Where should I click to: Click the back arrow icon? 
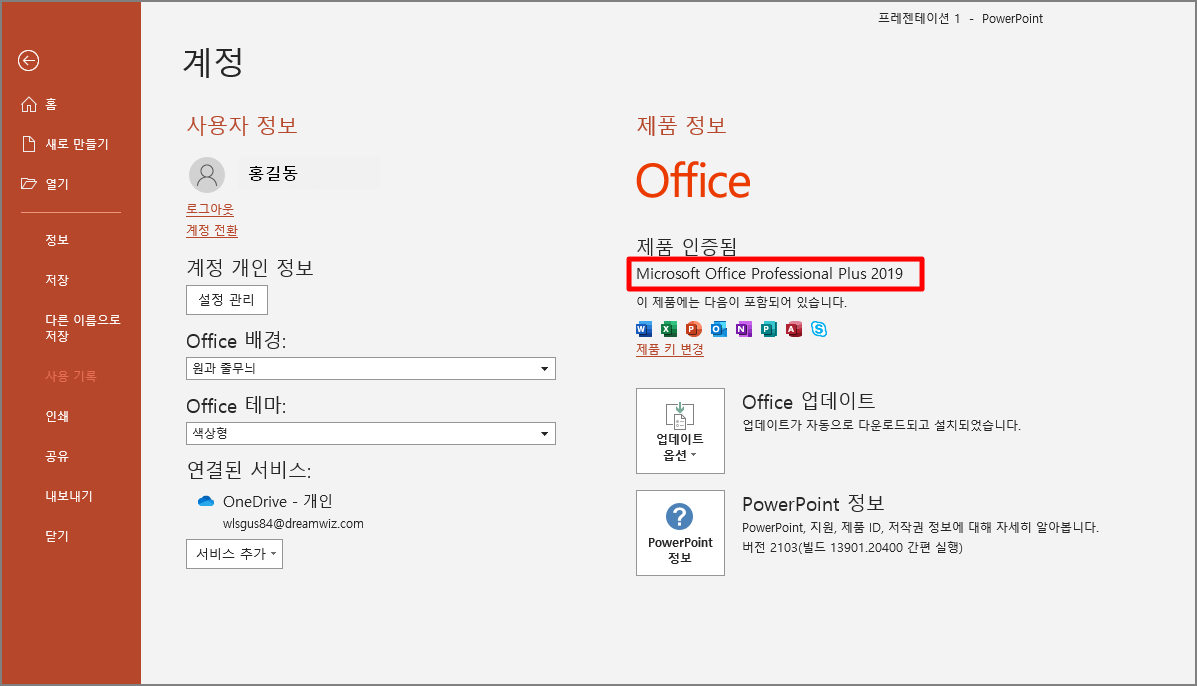tap(28, 60)
